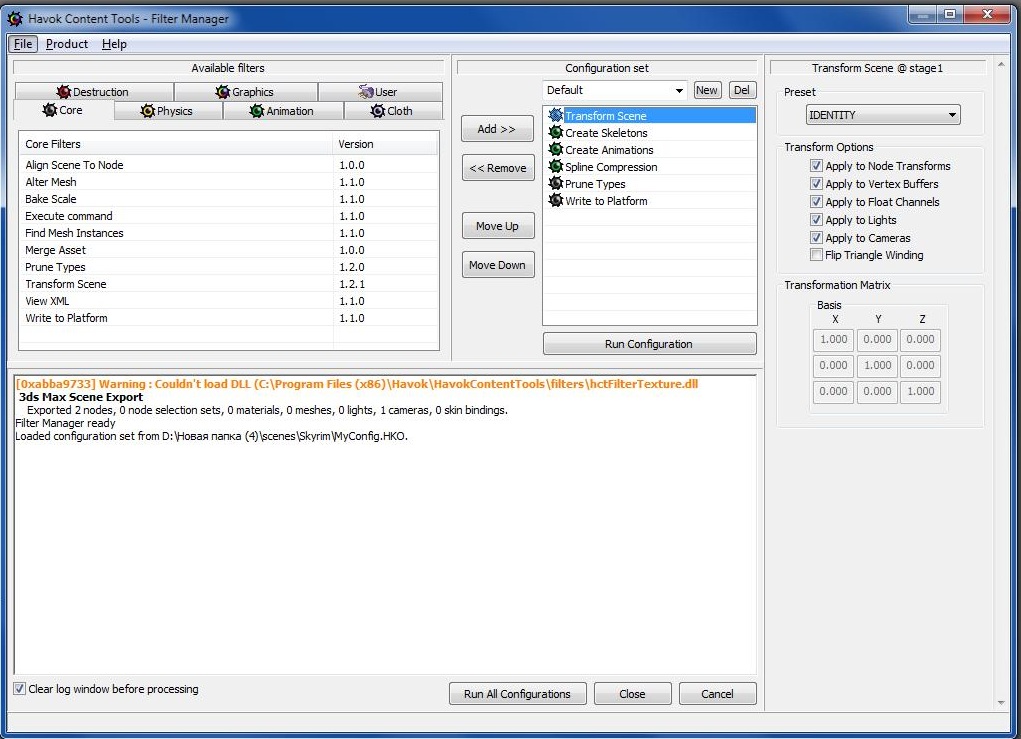This screenshot has height=739, width=1021.
Task: Click the gear icon on Destruction tab
Action: [64, 92]
